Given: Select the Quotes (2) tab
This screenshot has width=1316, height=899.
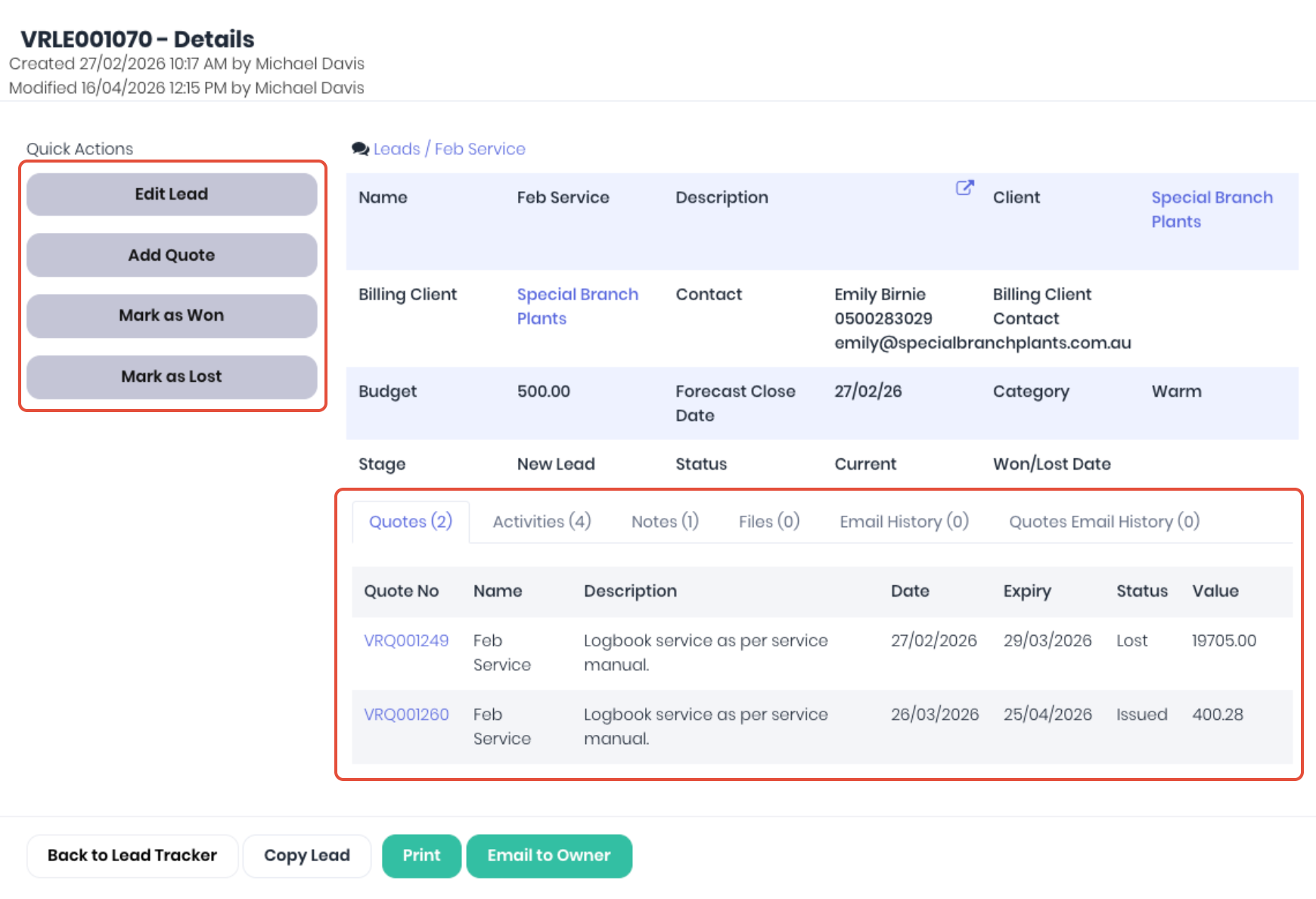Looking at the screenshot, I should [411, 522].
